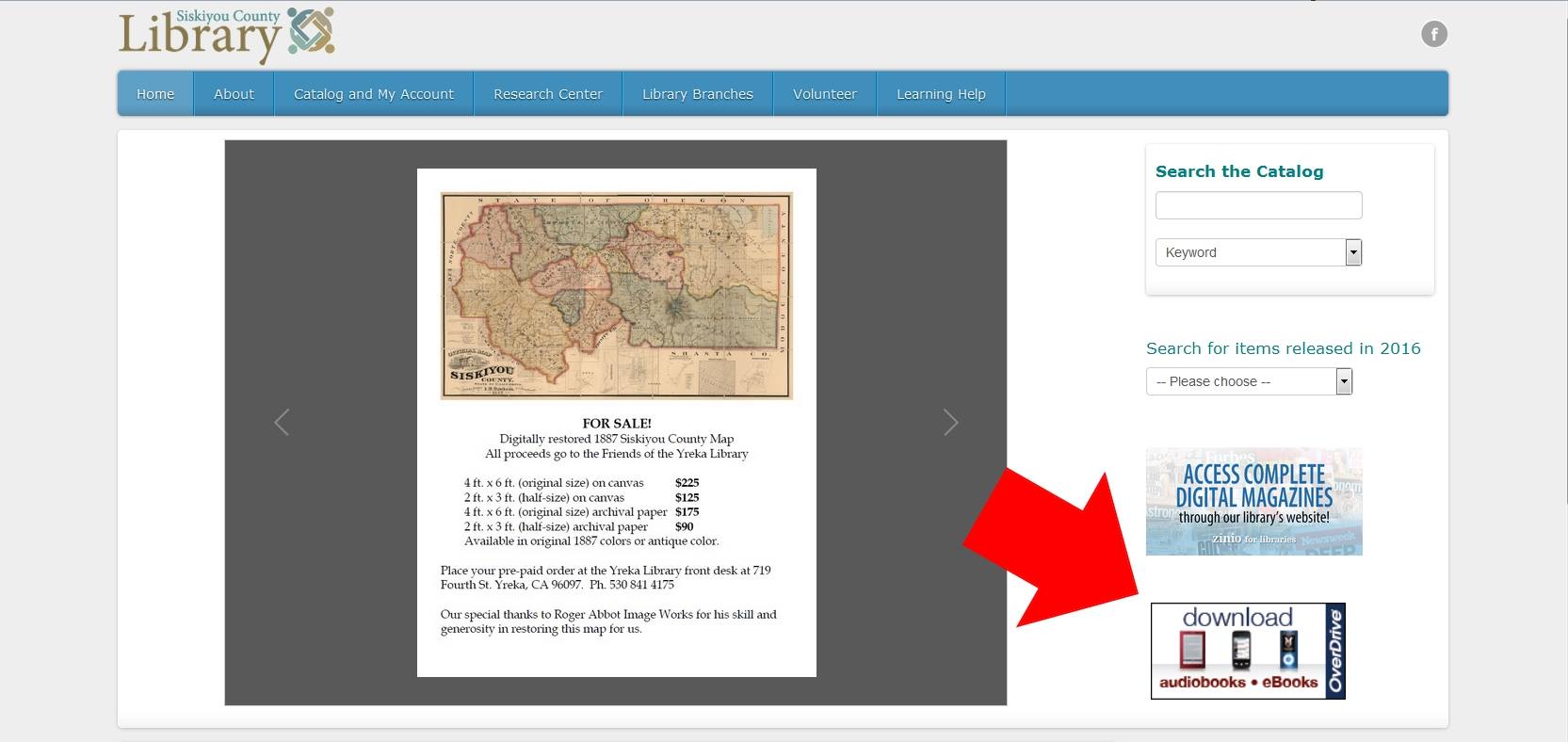The height and width of the screenshot is (742, 1568).
Task: Open the Research Center menu
Action: pyautogui.click(x=548, y=94)
